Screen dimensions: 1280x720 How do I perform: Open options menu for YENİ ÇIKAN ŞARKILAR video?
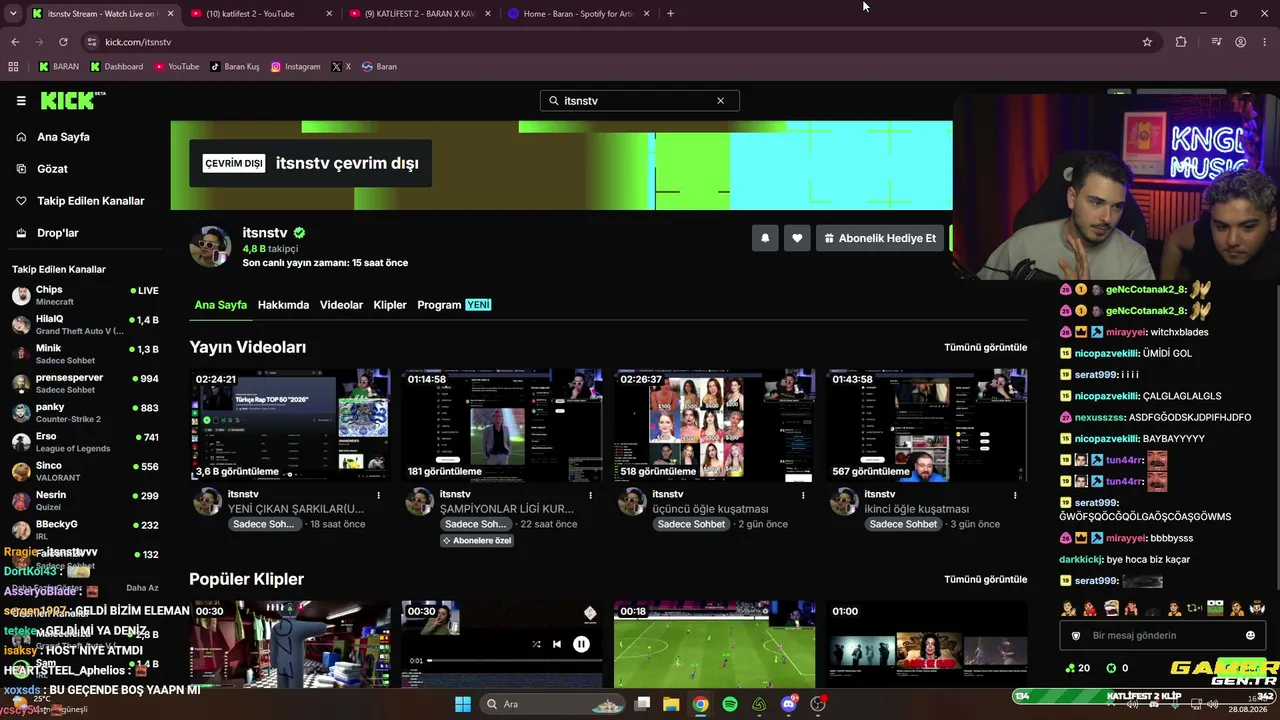[379, 495]
